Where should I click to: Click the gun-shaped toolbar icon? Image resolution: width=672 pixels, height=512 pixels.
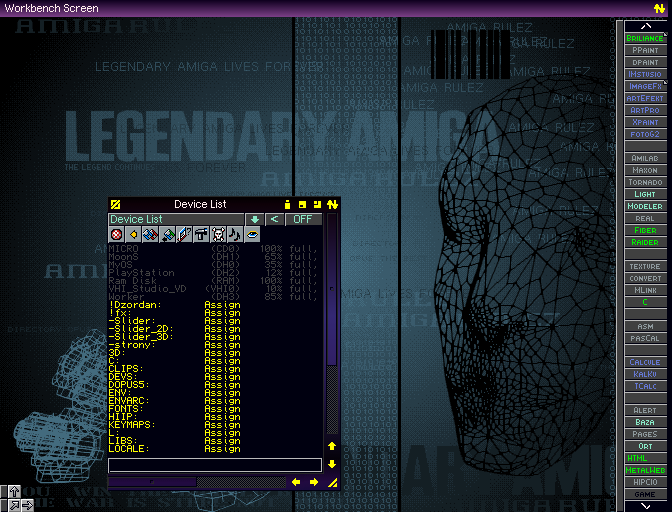pos(201,235)
